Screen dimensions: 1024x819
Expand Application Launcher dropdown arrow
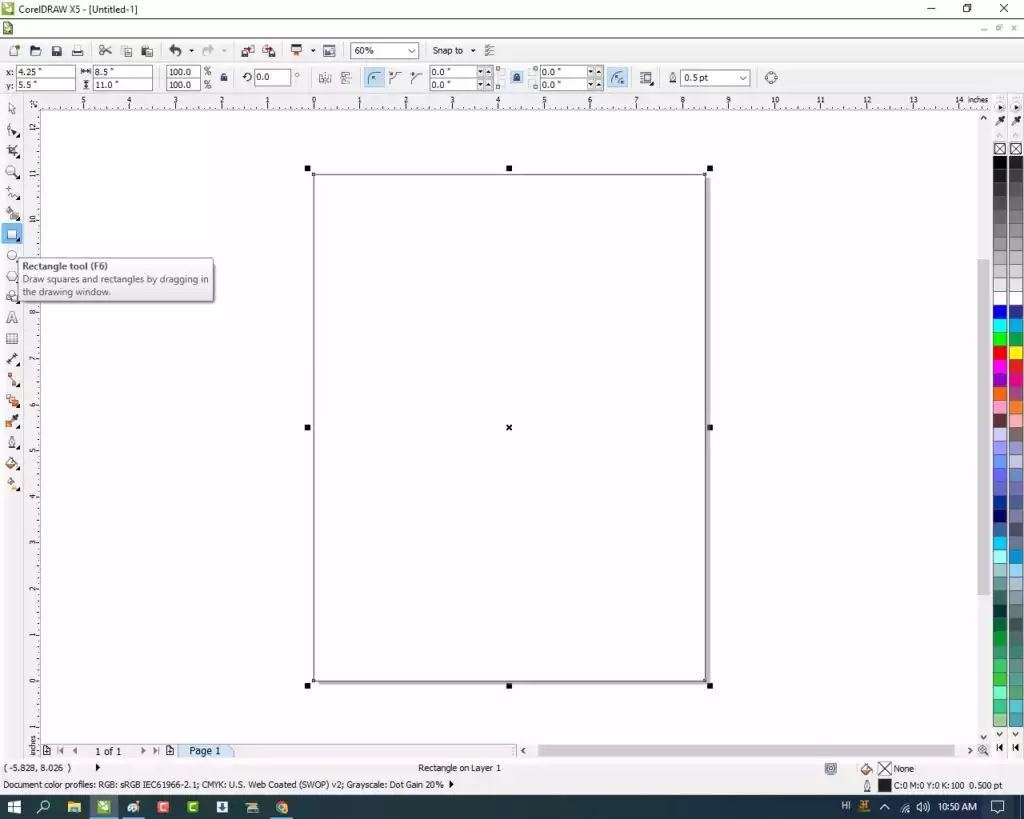312,50
